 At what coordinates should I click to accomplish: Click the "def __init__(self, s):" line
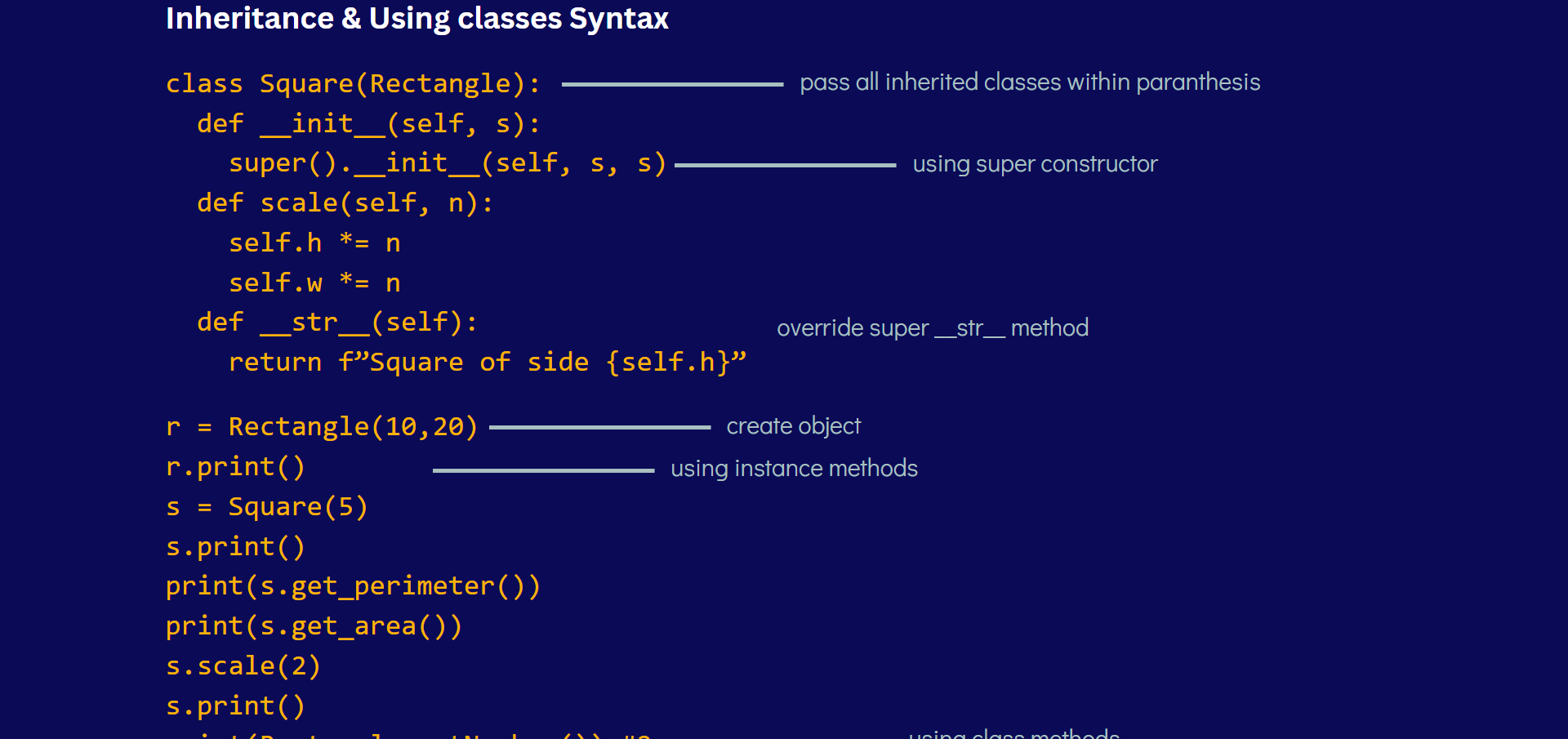pos(368,124)
